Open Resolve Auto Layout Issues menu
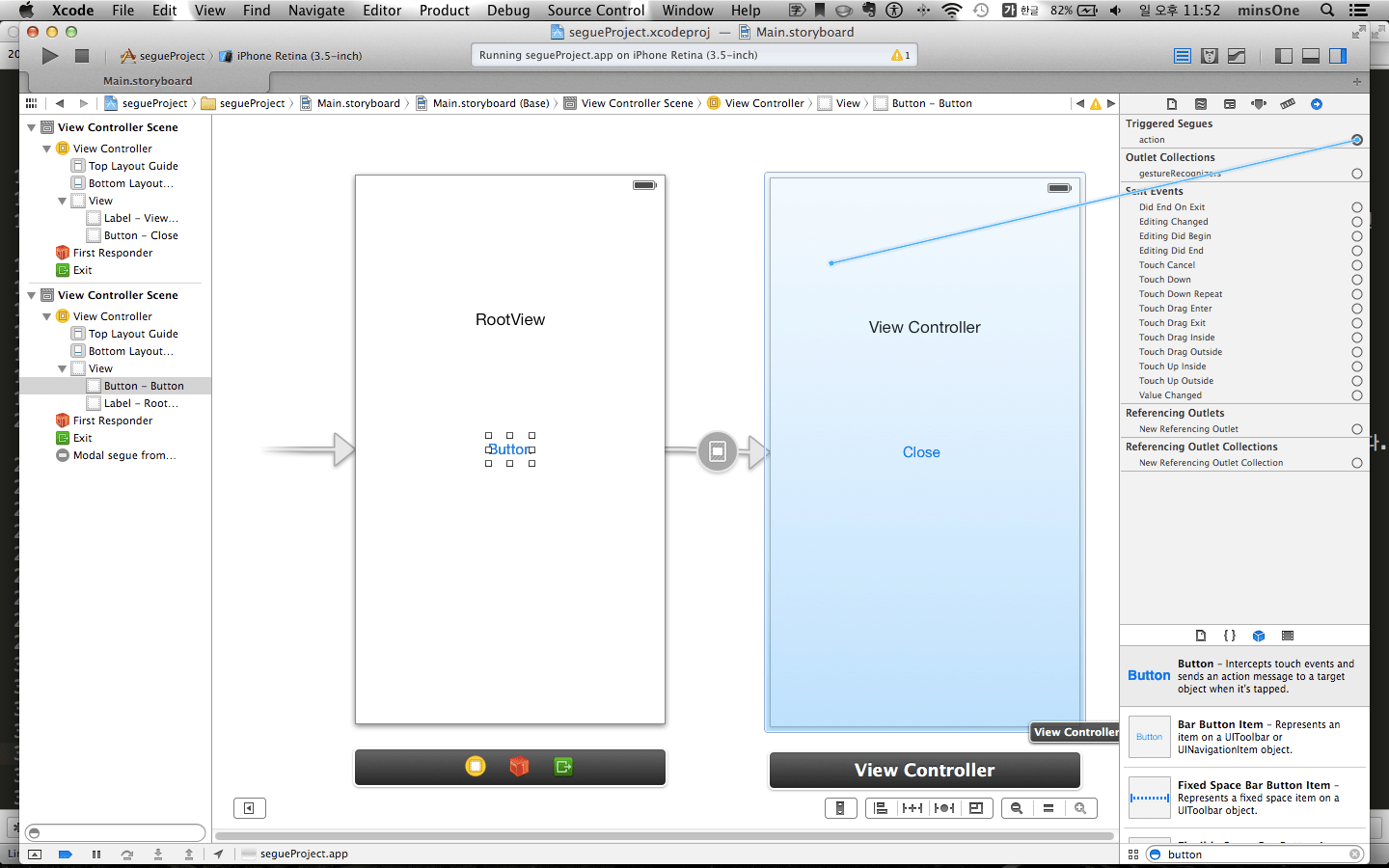 tap(944, 808)
